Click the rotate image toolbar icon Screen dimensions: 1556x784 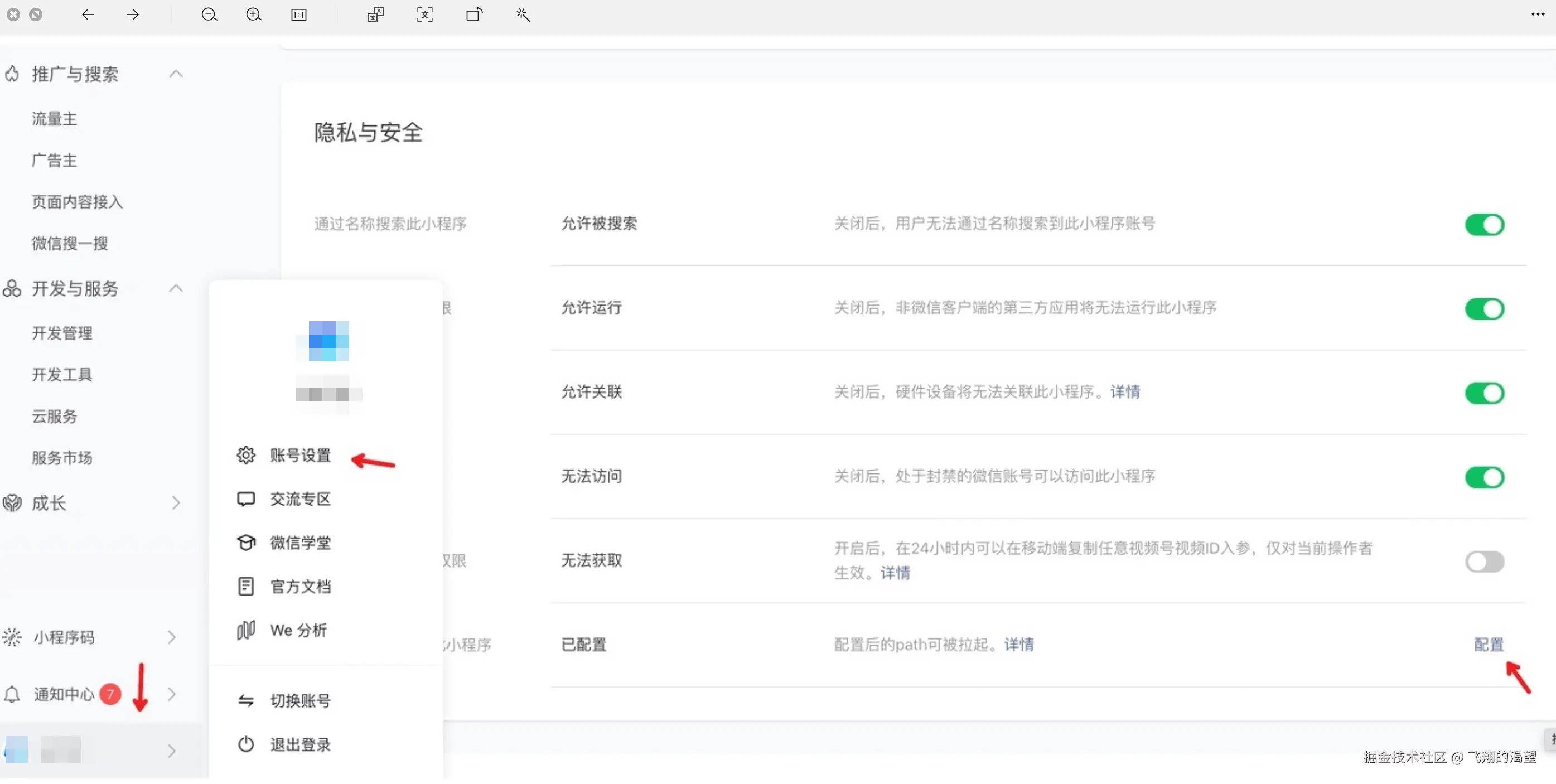pos(474,14)
